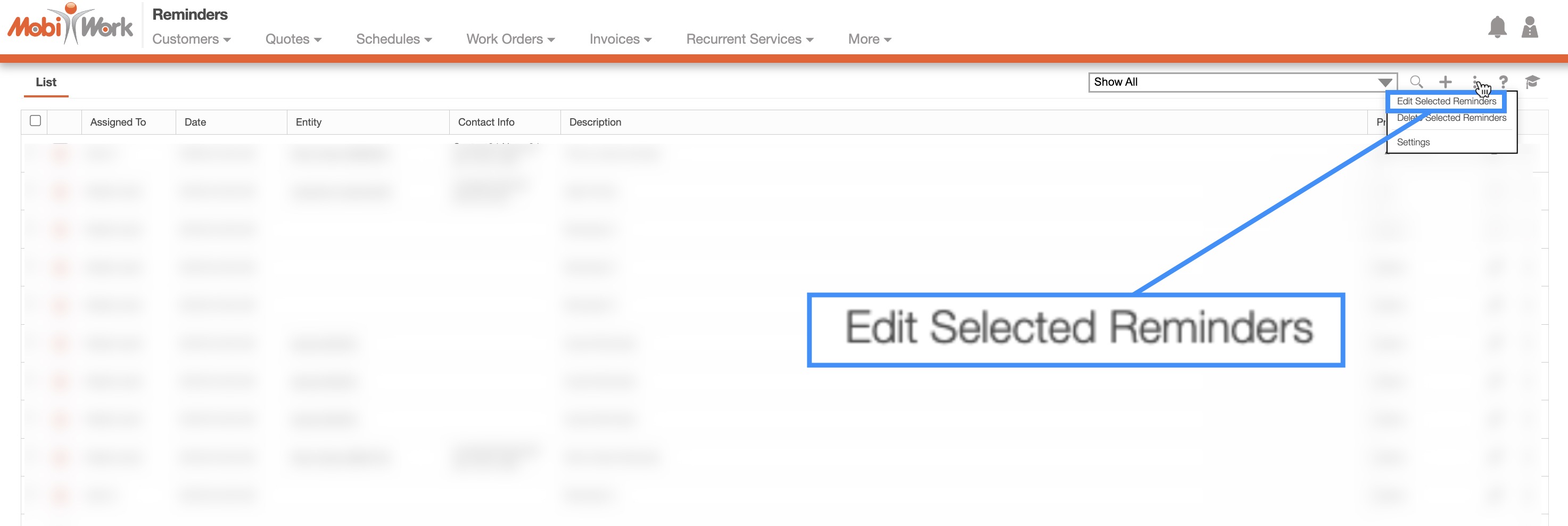Switch to the List tab
The height and width of the screenshot is (526, 1568).
coord(46,82)
